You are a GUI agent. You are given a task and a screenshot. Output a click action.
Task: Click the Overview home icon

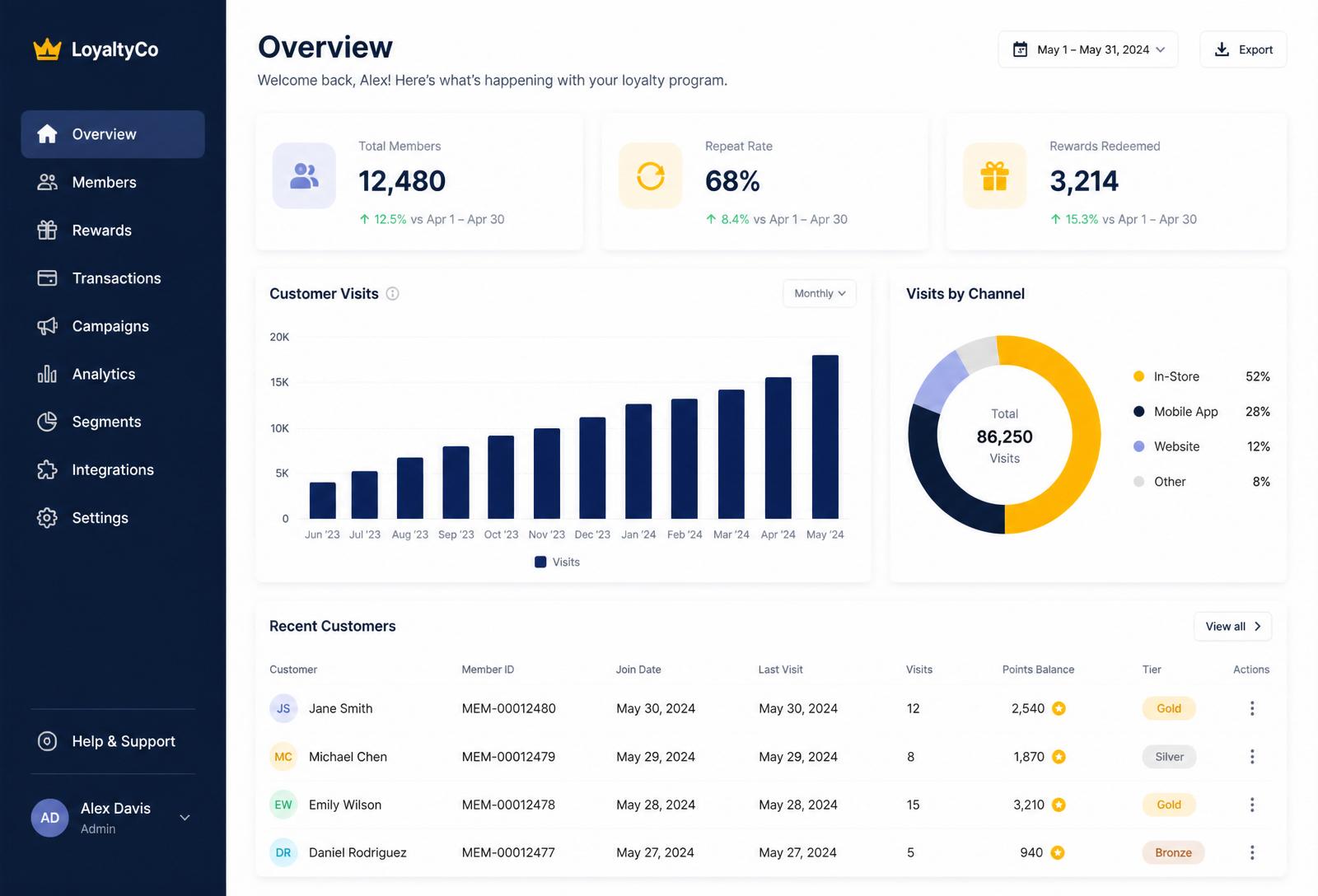pos(47,134)
